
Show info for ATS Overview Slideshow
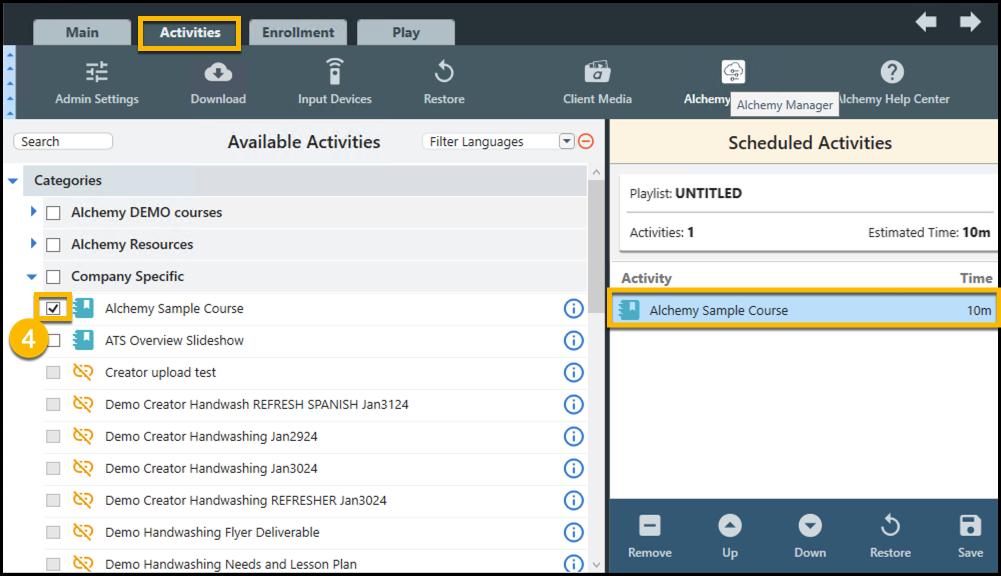pos(573,340)
